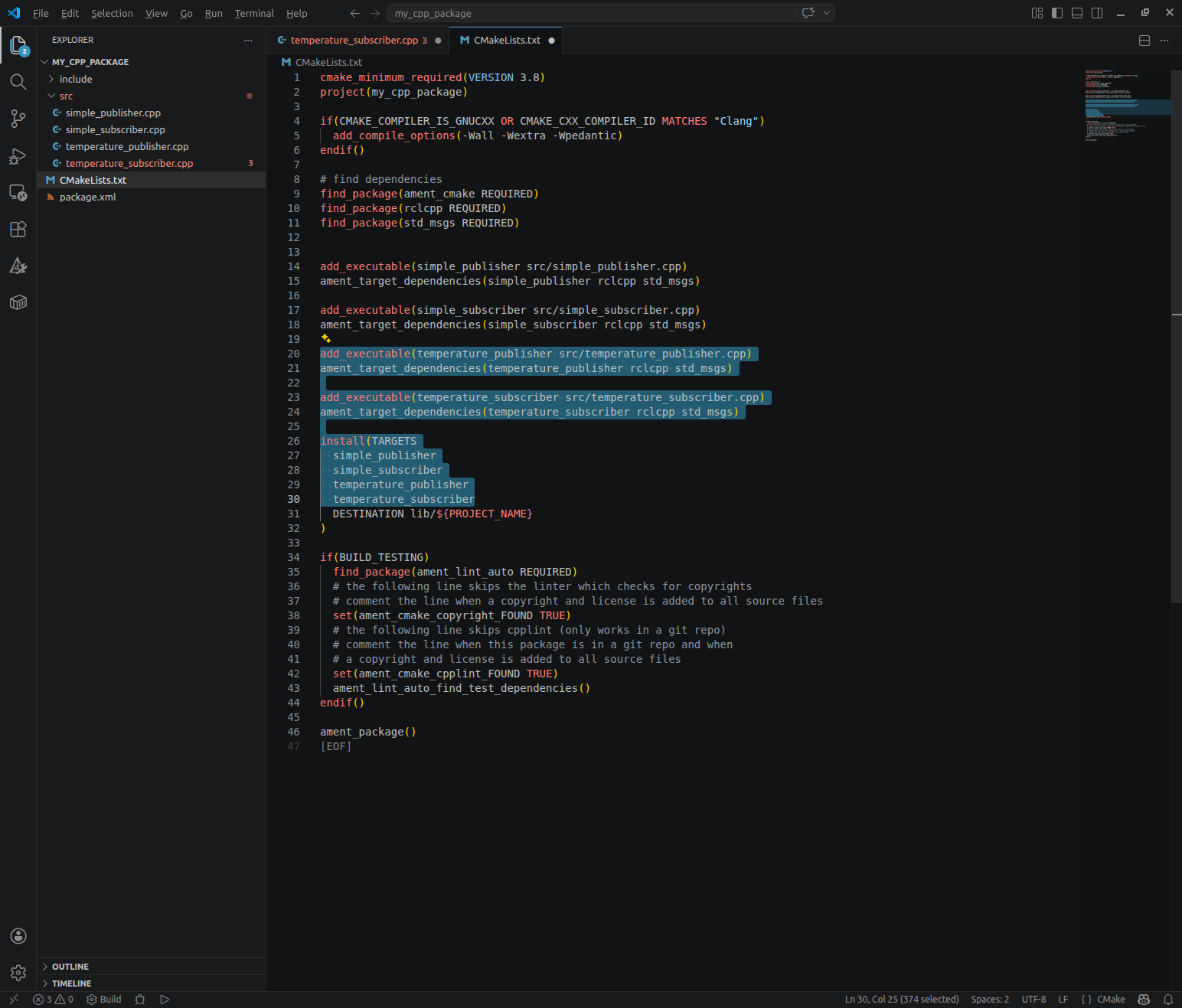1182x1008 pixels.
Task: Change indentation via Spaces: 2
Action: pyautogui.click(x=990, y=999)
